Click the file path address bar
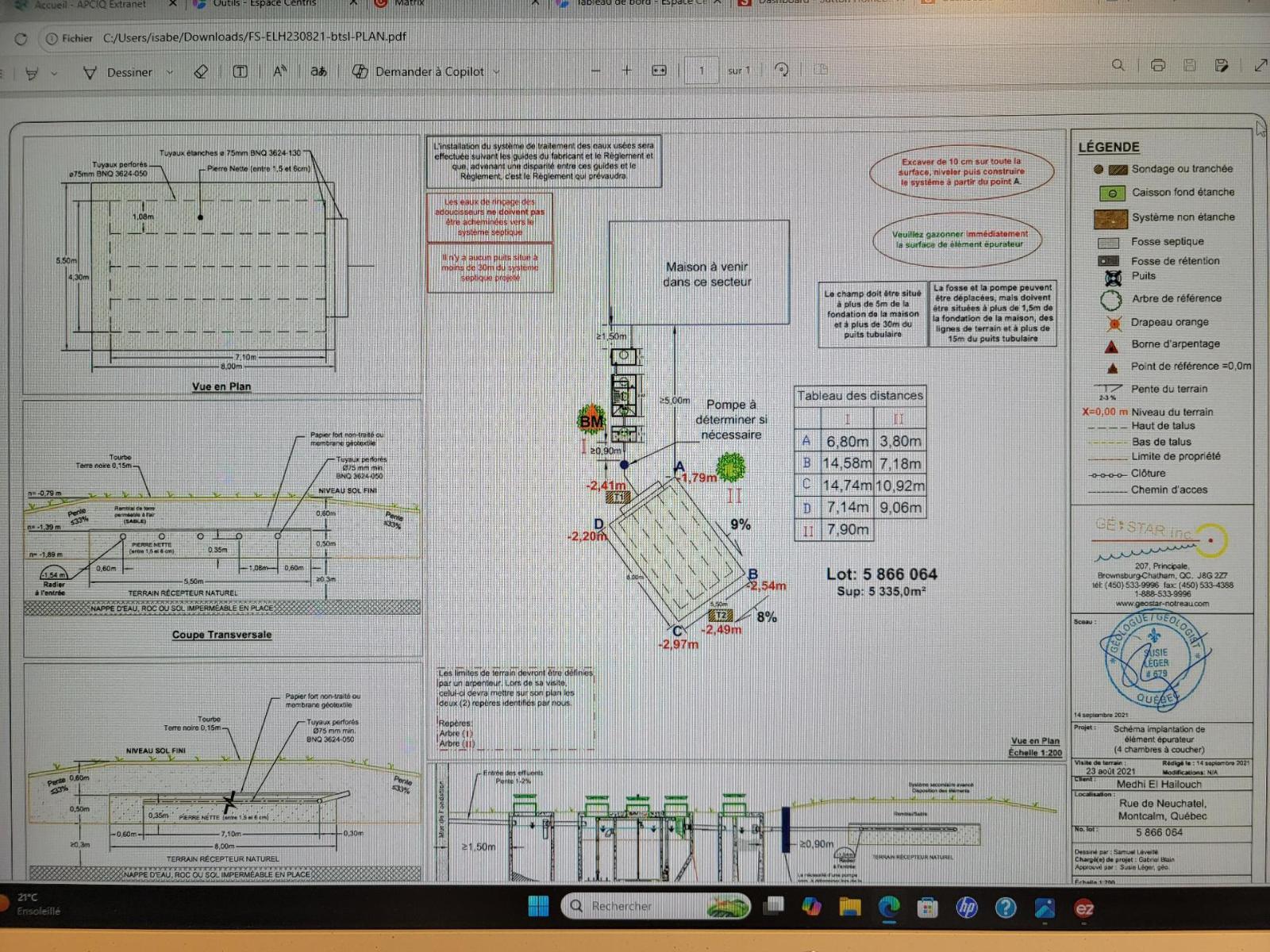Viewport: 1270px width, 952px height. coord(255,36)
